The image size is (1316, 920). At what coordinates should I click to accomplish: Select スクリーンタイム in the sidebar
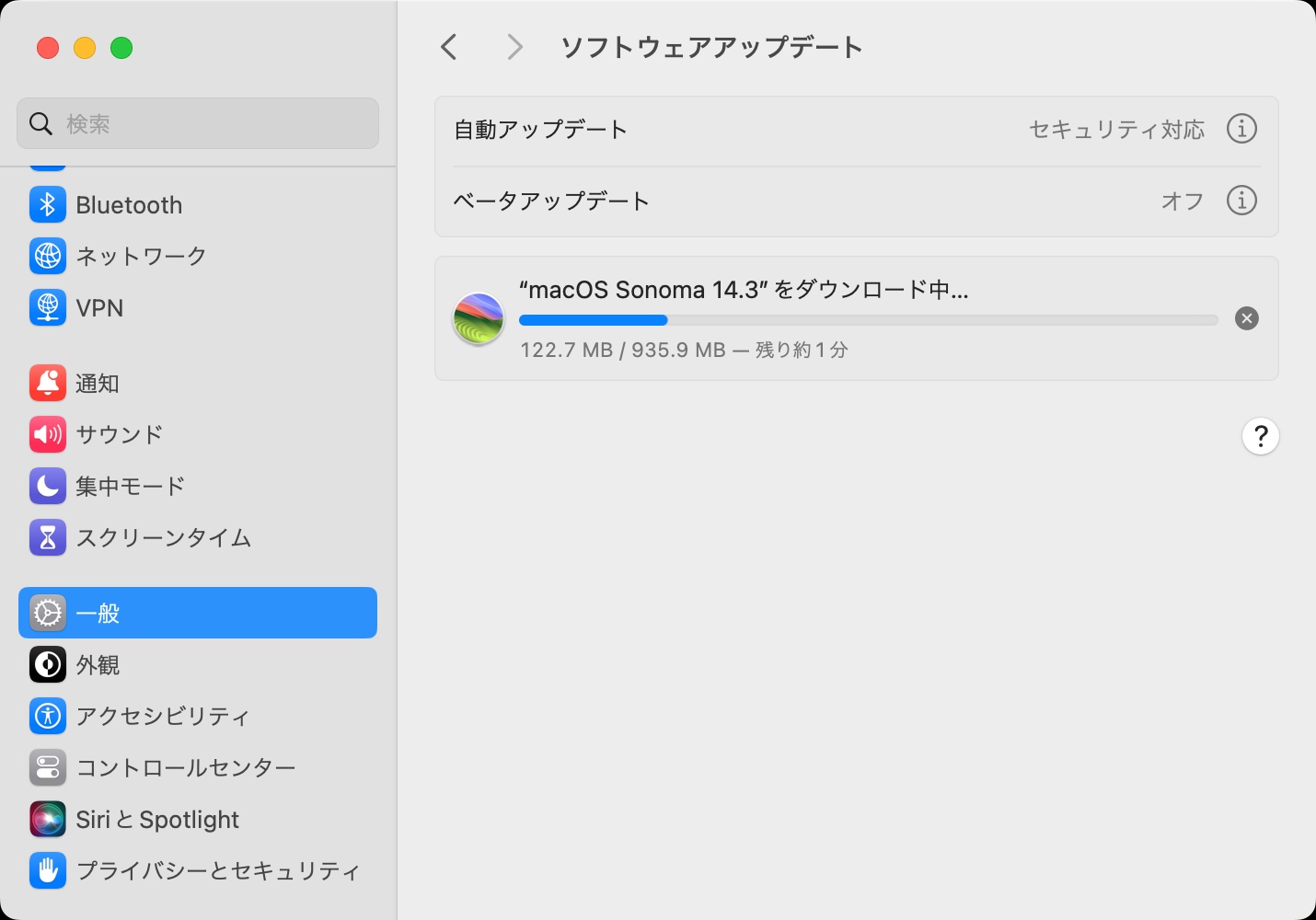pos(198,537)
